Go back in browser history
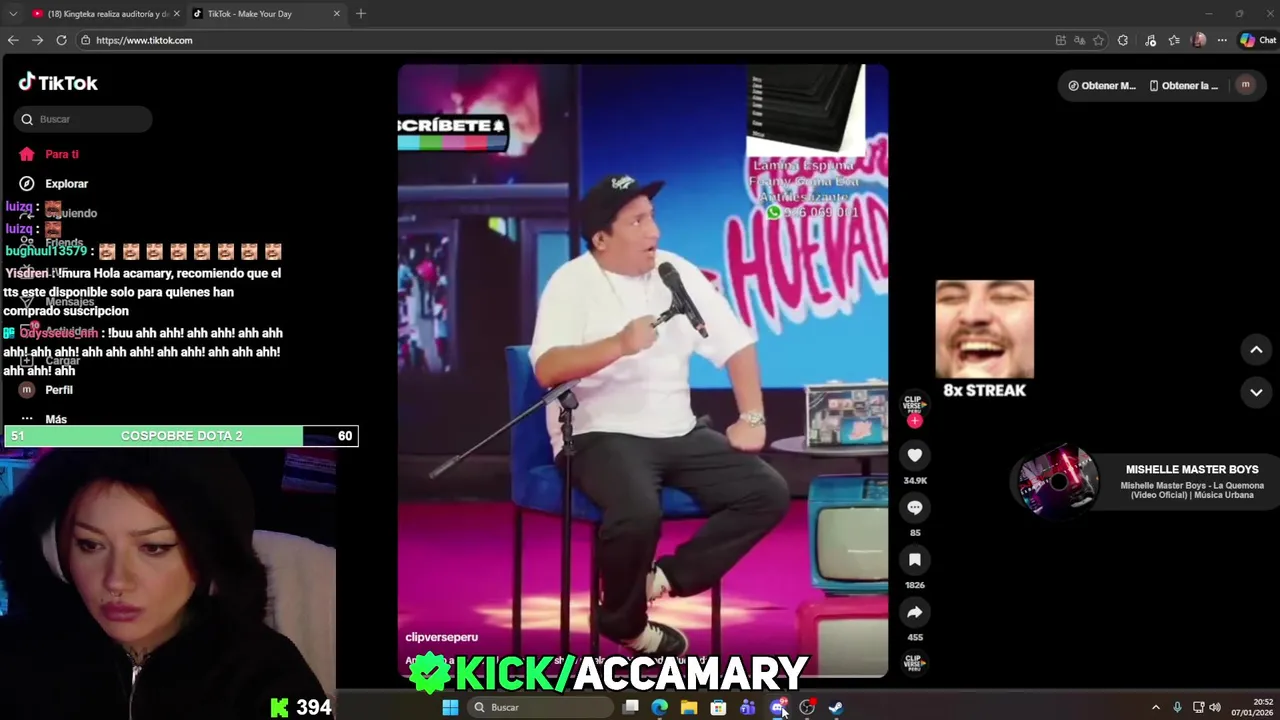This screenshot has width=1280, height=720. [x=13, y=40]
